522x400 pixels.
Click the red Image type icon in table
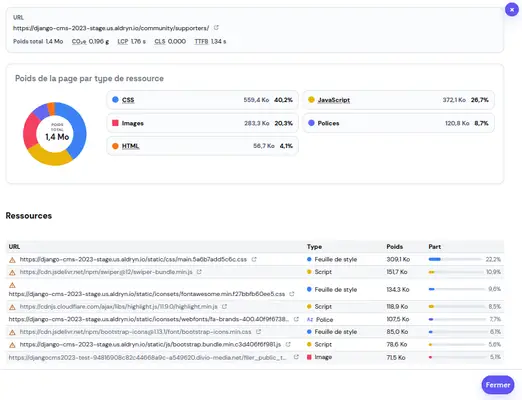[x=309, y=357]
